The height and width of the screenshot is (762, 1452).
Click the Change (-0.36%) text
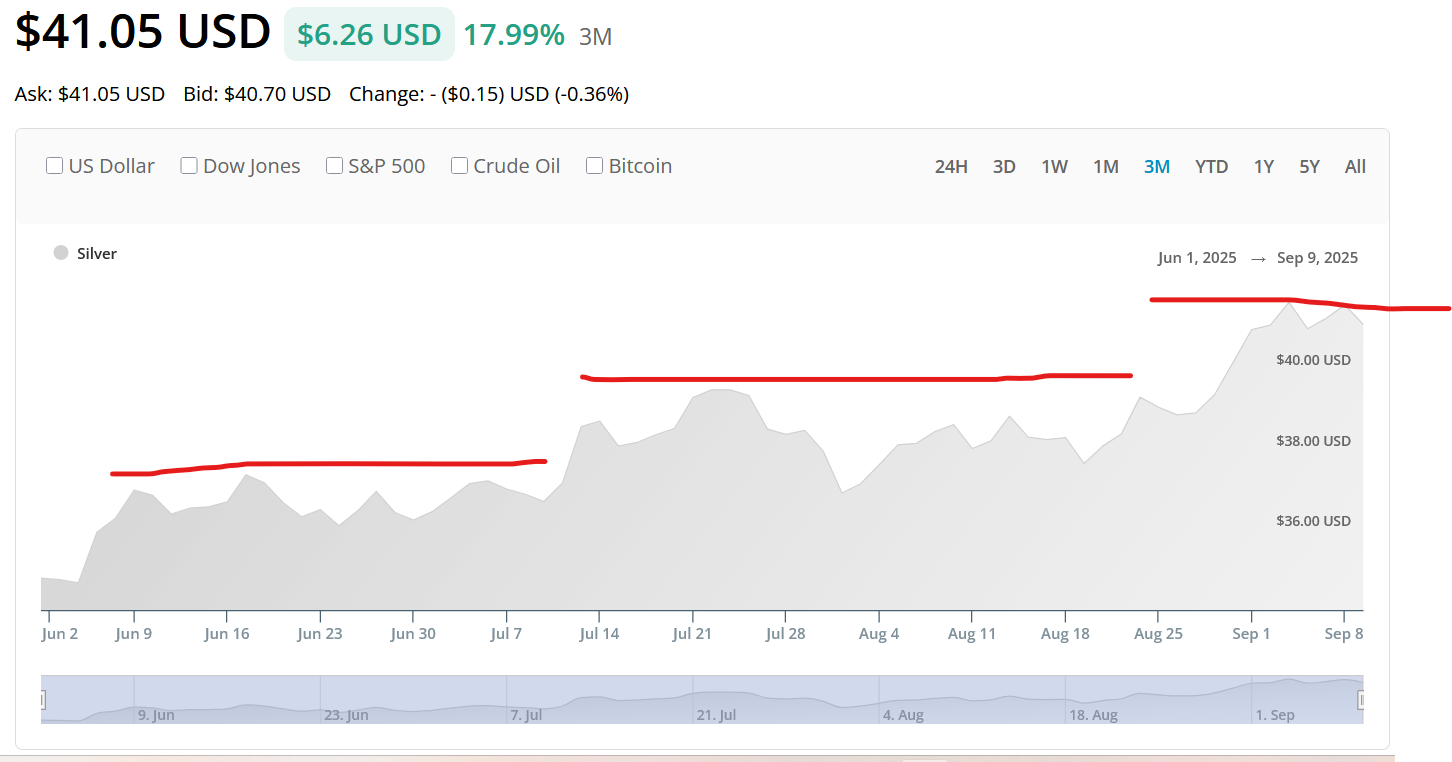[x=489, y=94]
